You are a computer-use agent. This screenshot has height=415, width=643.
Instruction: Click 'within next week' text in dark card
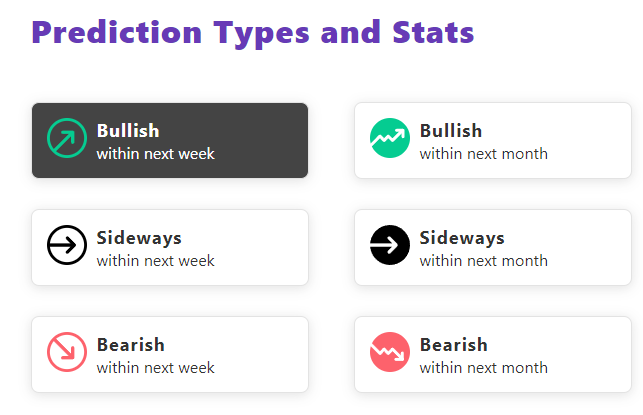(155, 154)
